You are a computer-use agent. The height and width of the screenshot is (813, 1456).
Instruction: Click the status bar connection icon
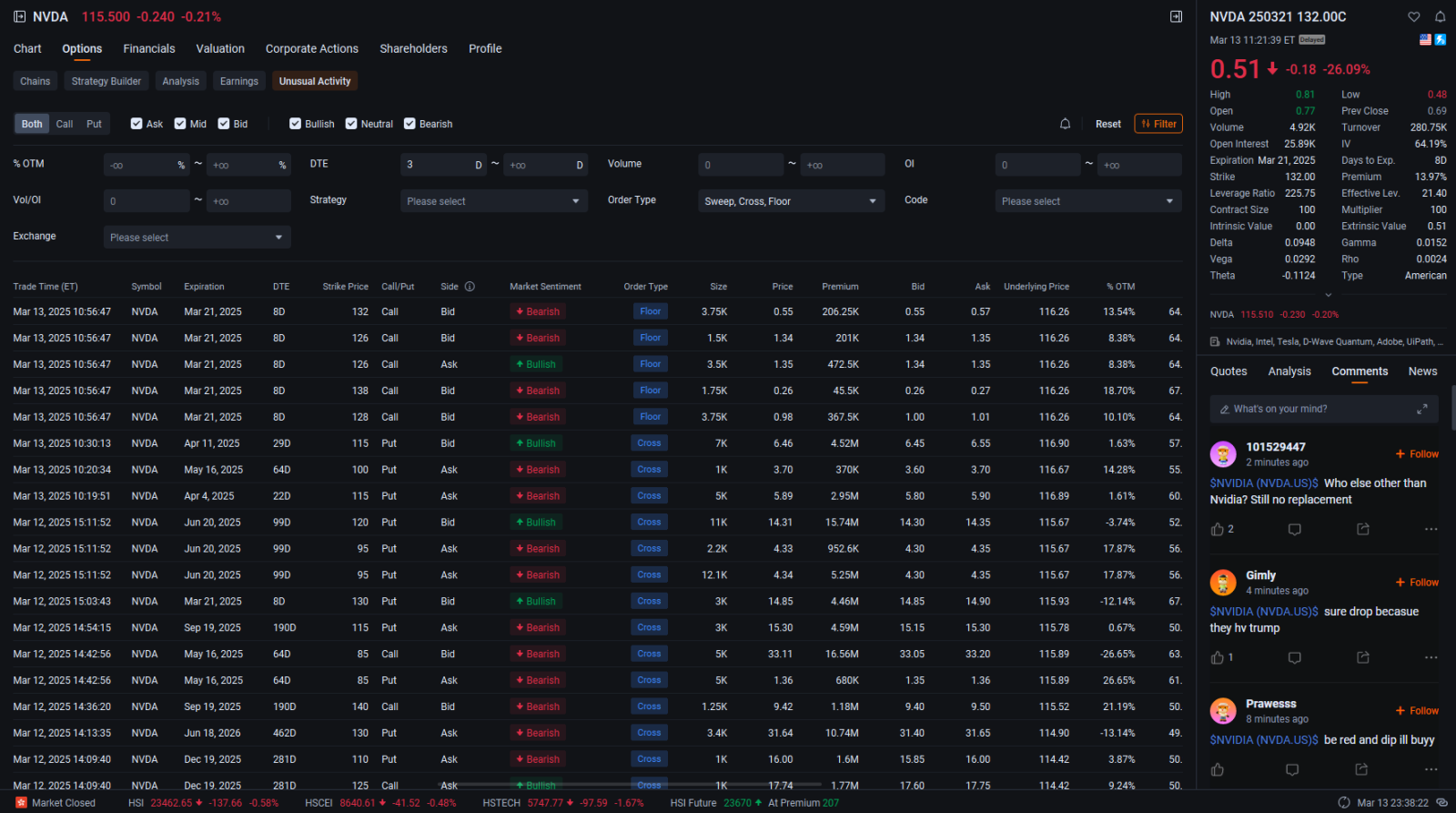(1441, 803)
